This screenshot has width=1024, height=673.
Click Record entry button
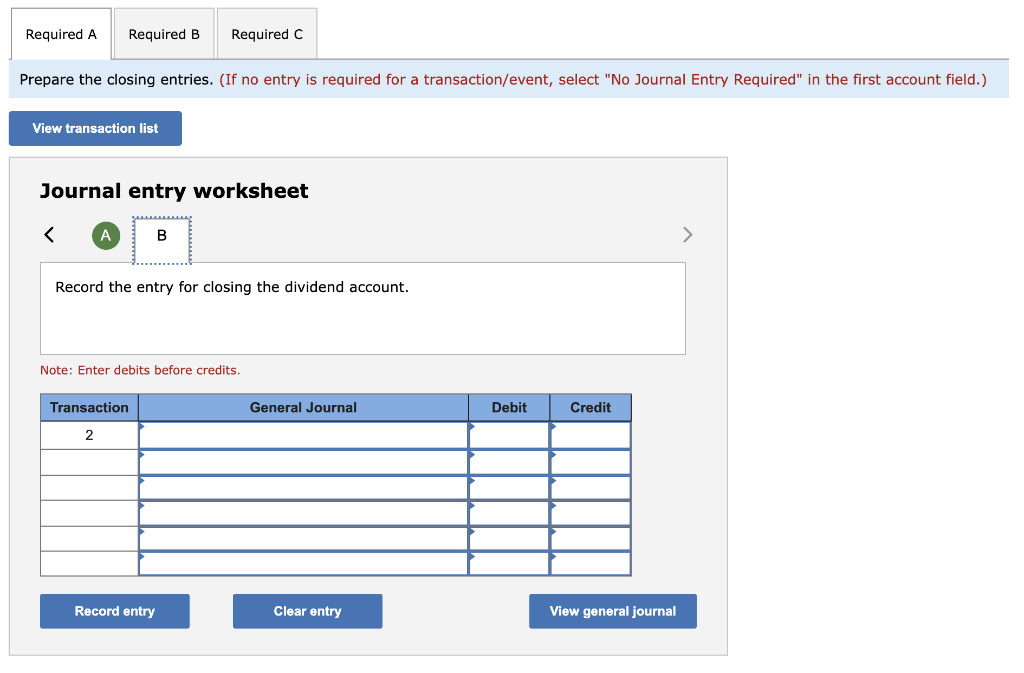point(115,611)
